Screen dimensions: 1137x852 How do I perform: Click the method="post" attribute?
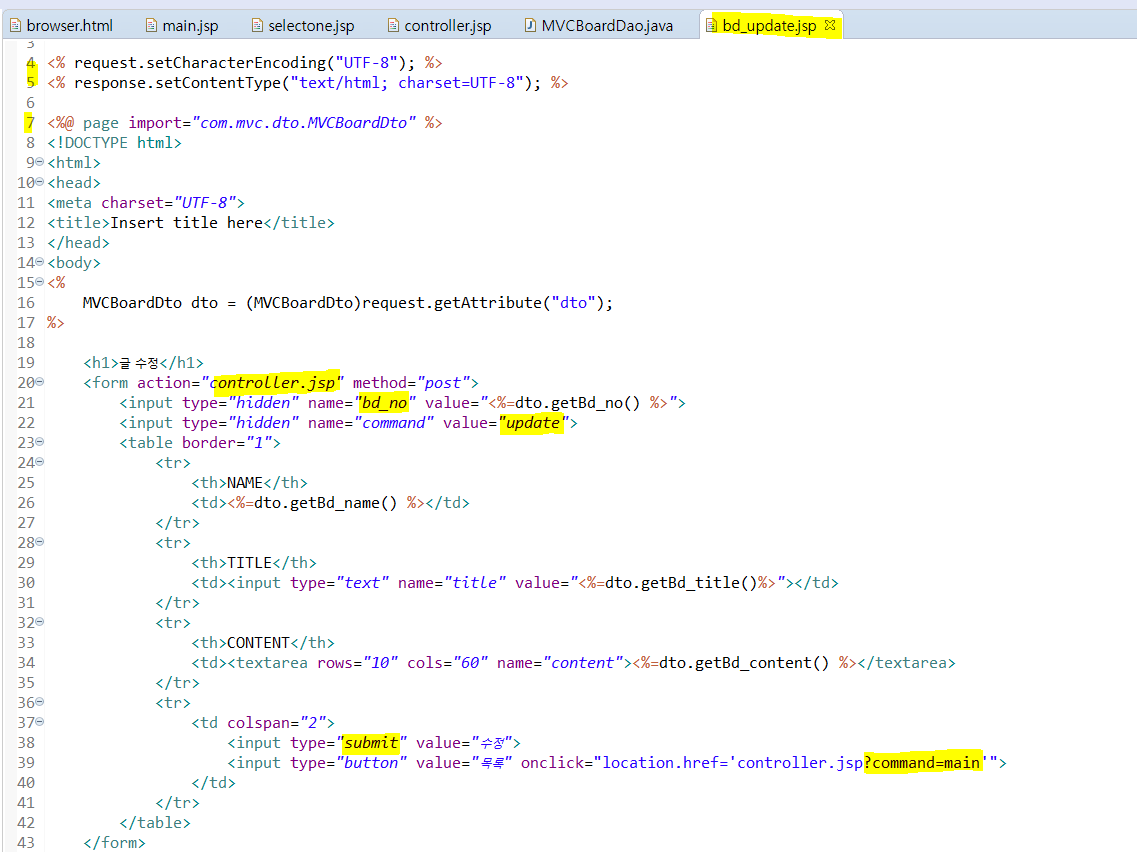coord(411,383)
